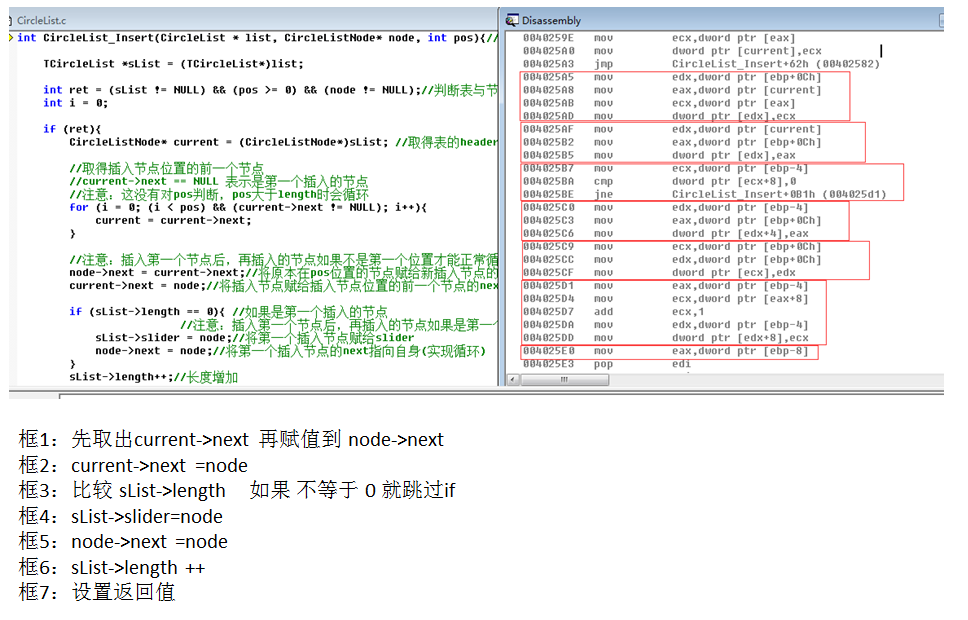Click the 'node->next = current->next;' line
This screenshot has width=968, height=620.
[283, 272]
